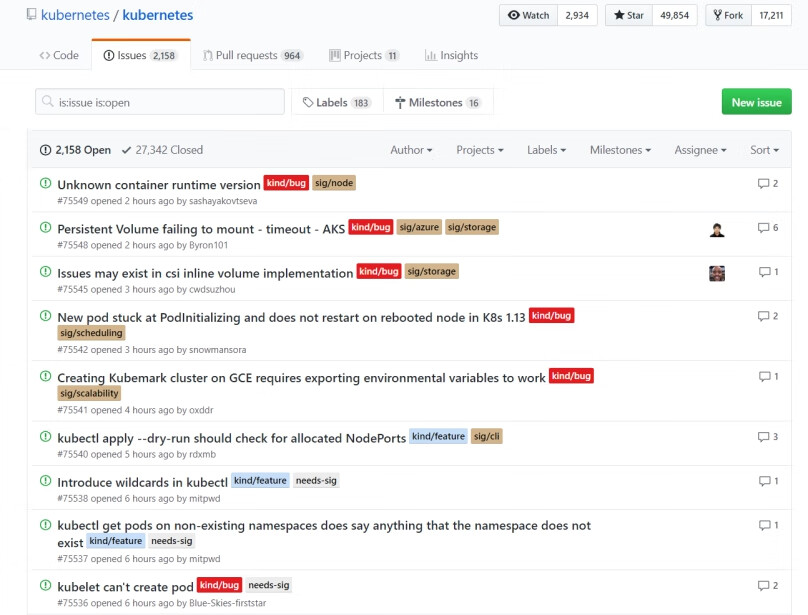Show the 27,342 Closed issues
The height and width of the screenshot is (615, 808).
[162, 150]
